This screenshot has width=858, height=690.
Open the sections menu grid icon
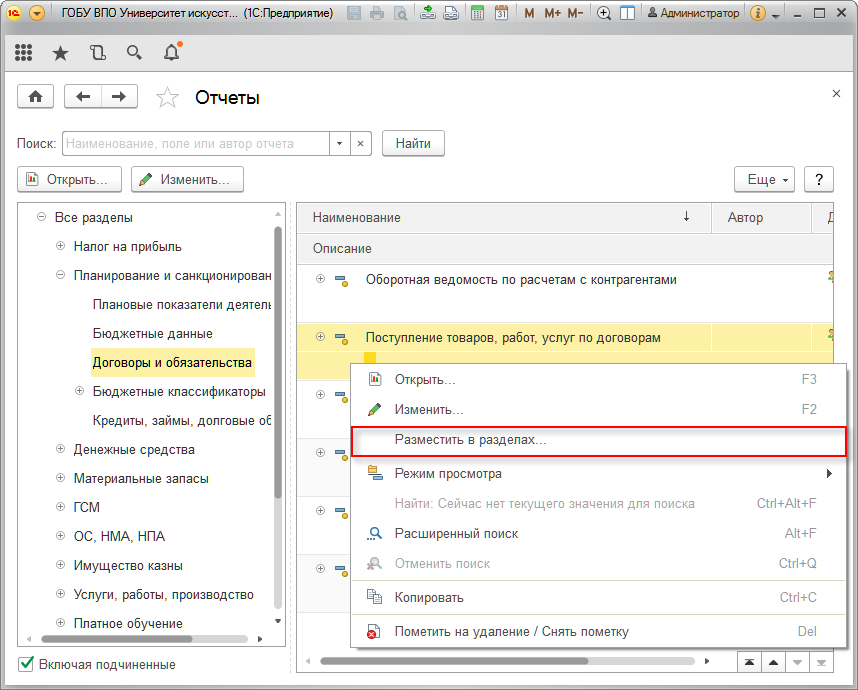24,53
